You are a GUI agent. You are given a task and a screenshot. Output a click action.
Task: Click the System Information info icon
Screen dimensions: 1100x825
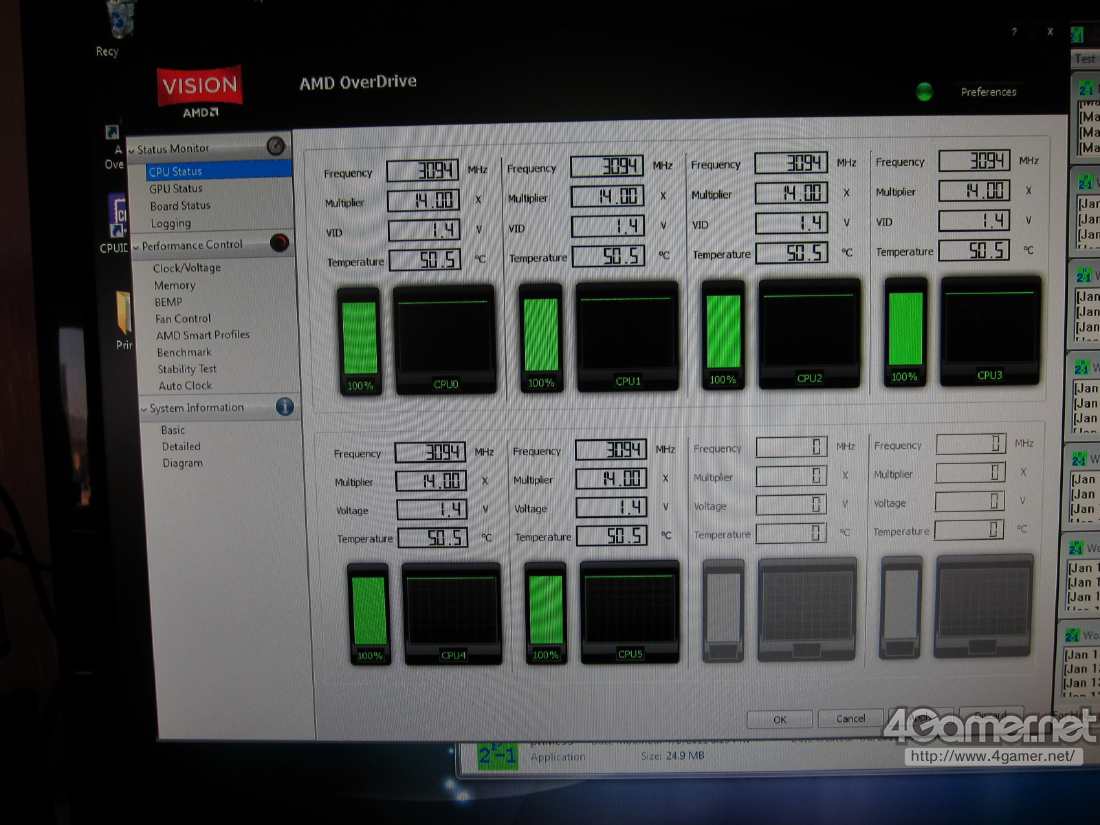point(285,406)
